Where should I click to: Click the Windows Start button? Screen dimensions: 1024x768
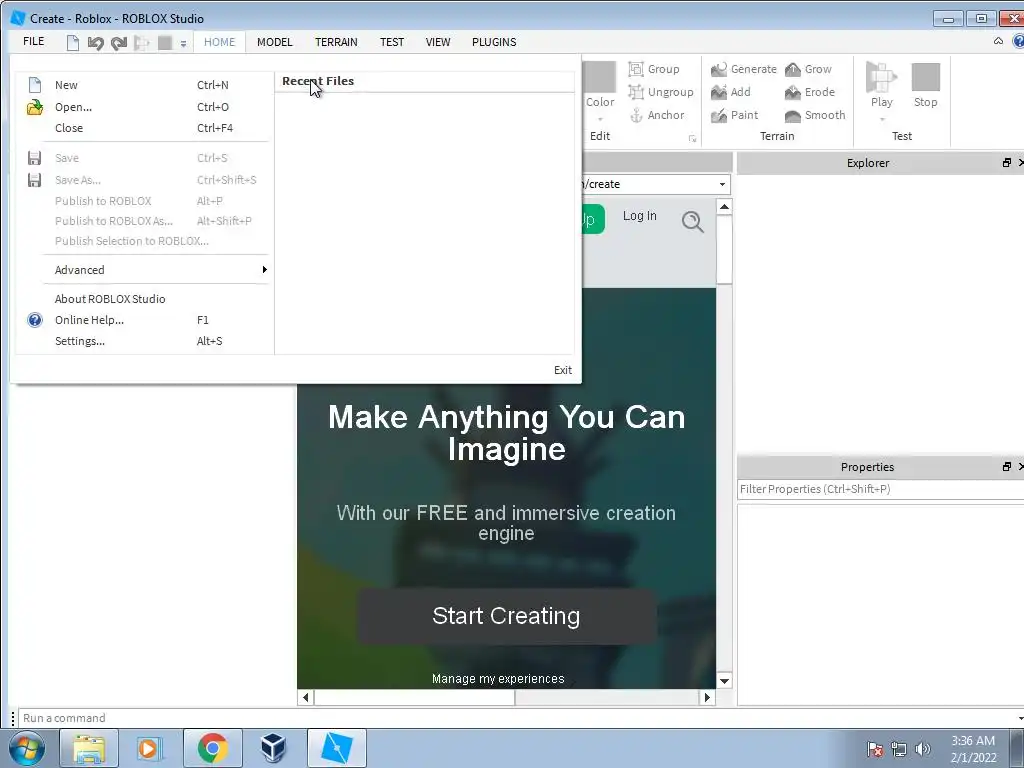click(26, 748)
